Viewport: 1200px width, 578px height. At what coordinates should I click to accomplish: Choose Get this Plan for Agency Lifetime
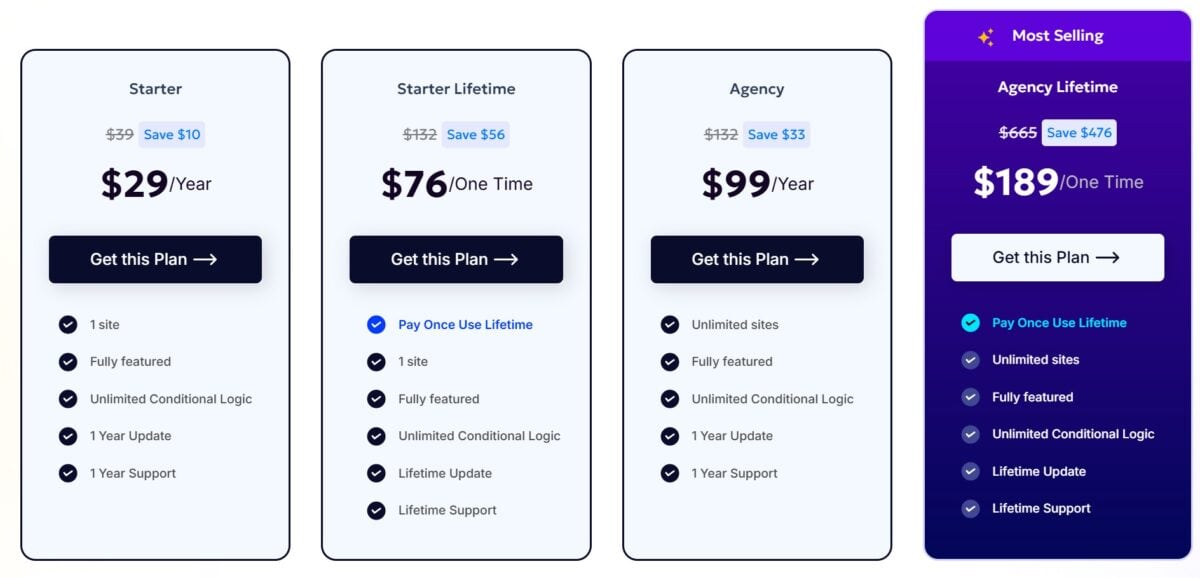[x=1057, y=257]
